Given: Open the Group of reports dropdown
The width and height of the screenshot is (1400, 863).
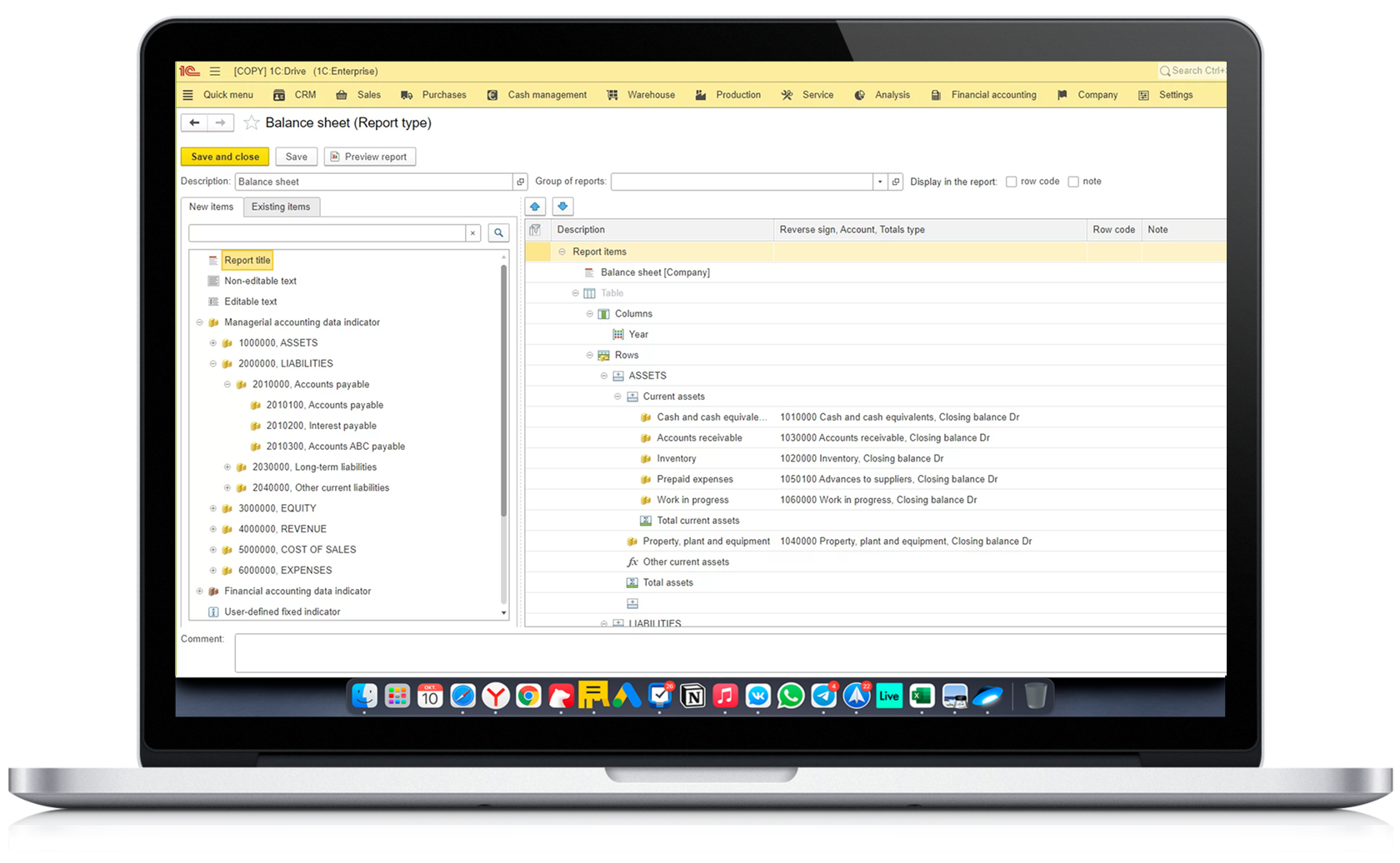Looking at the screenshot, I should click(x=880, y=182).
